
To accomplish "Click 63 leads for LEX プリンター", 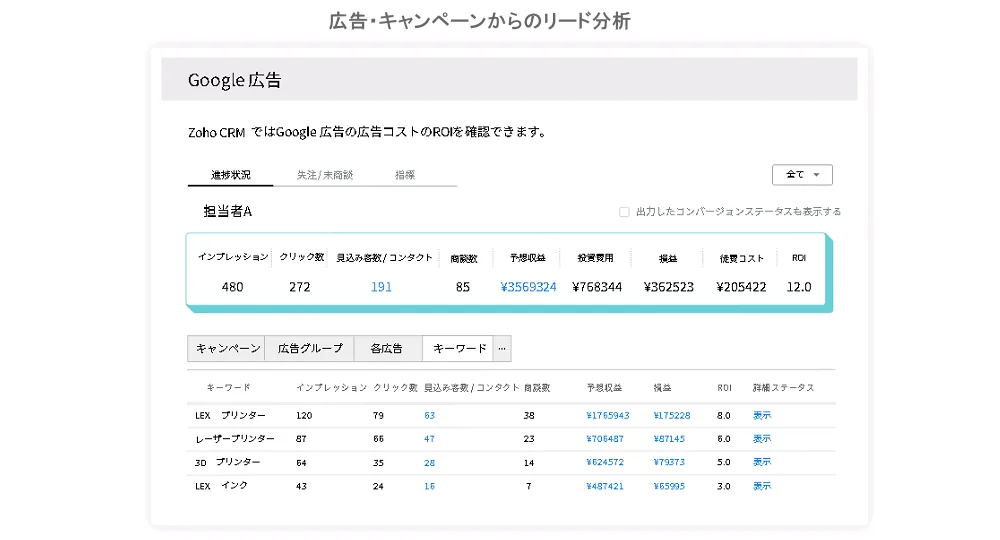I will point(429,416).
